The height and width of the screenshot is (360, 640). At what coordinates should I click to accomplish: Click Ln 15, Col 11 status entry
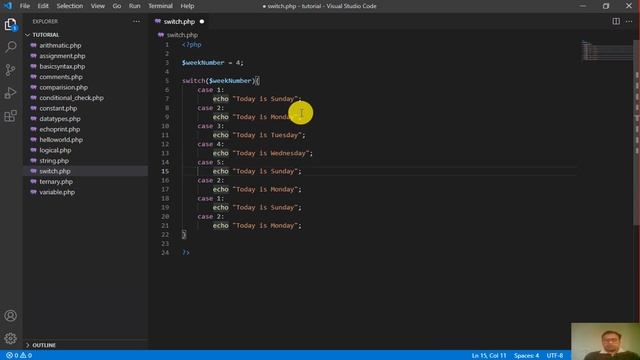coord(489,356)
